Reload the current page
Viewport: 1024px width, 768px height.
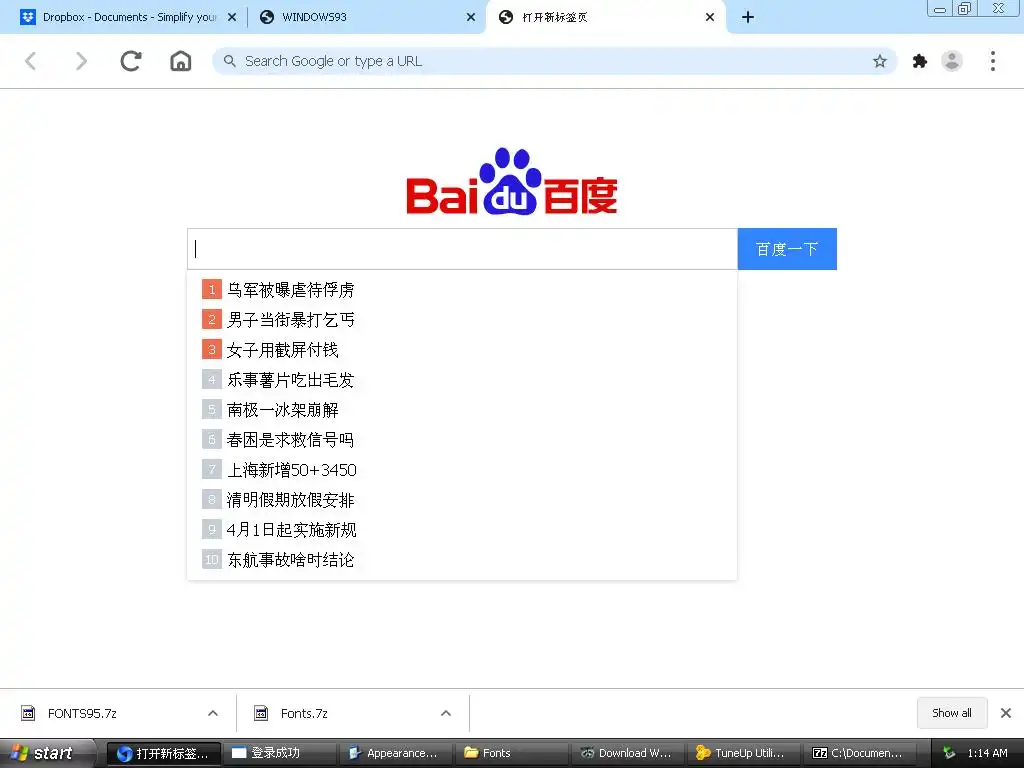[x=131, y=61]
